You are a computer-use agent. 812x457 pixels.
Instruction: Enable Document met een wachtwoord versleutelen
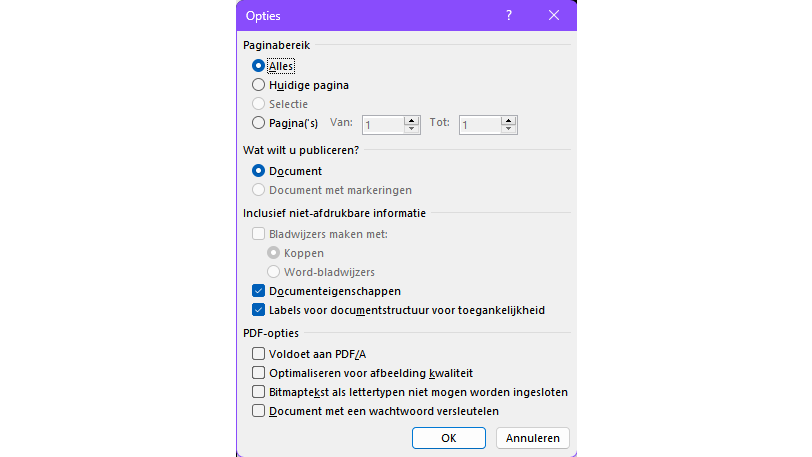click(259, 410)
